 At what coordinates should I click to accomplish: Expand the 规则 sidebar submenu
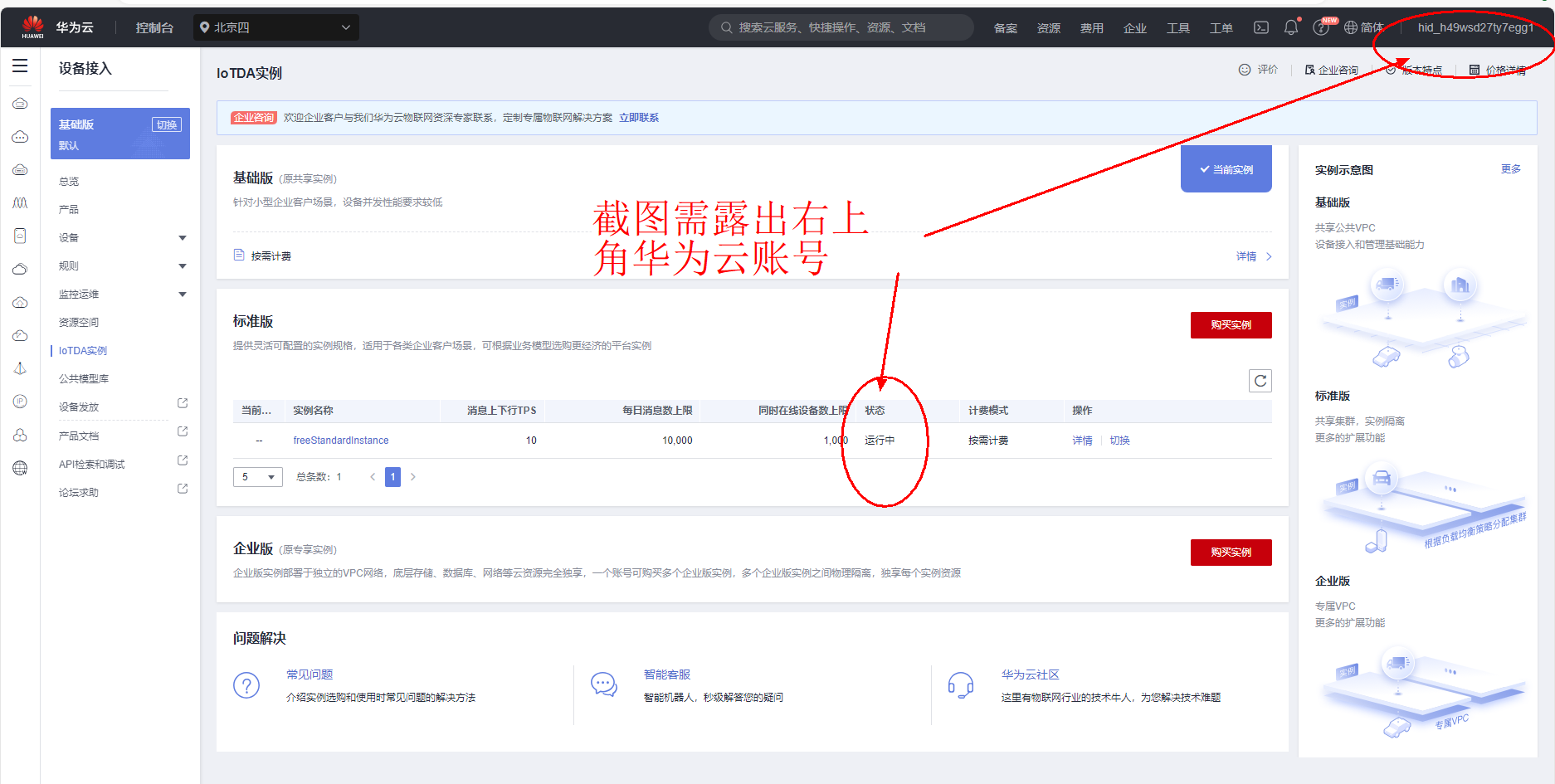point(183,266)
